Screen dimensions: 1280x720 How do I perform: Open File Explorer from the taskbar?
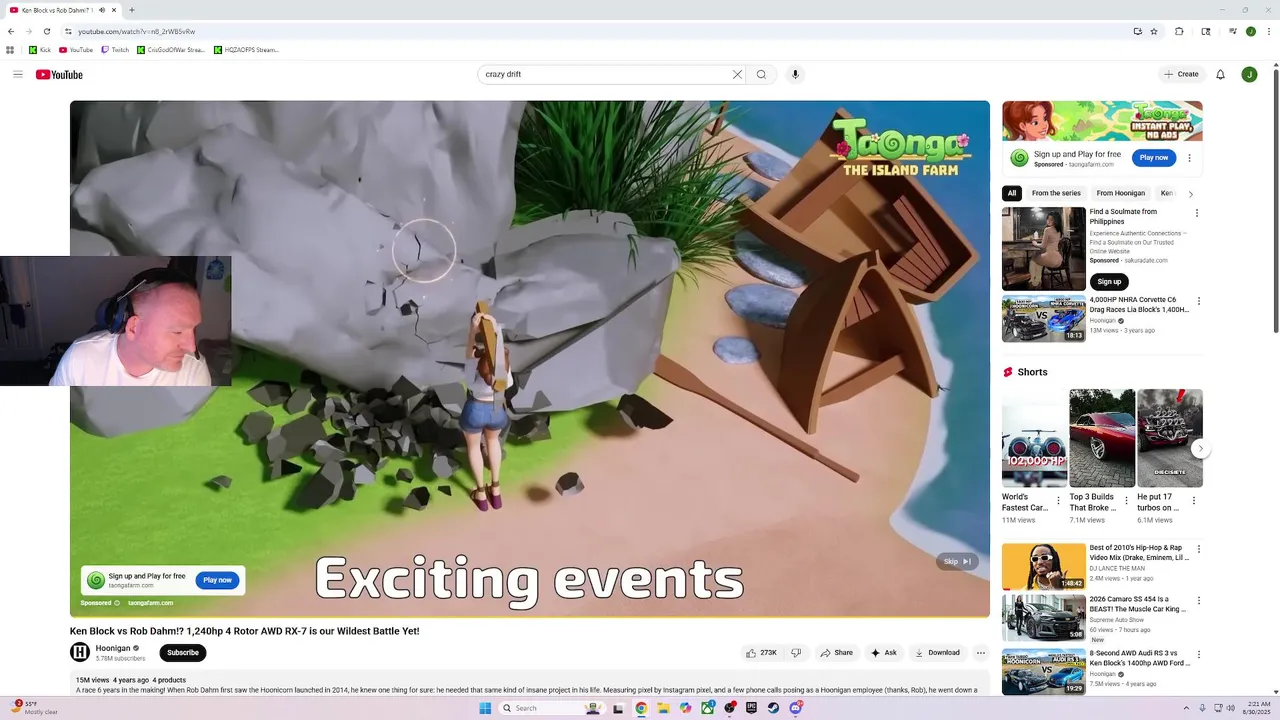coord(662,708)
